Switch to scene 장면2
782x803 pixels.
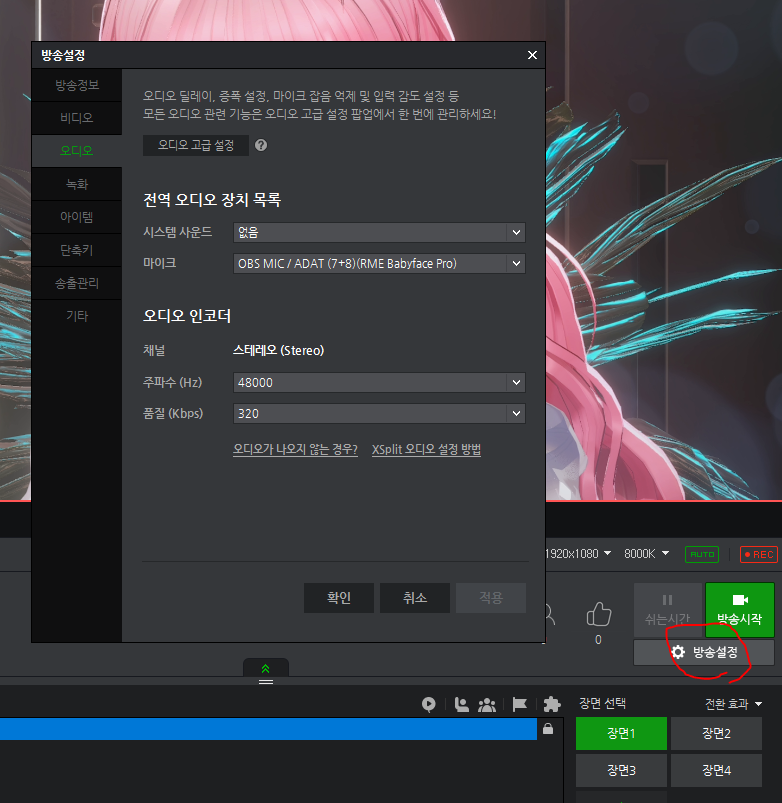[x=716, y=733]
